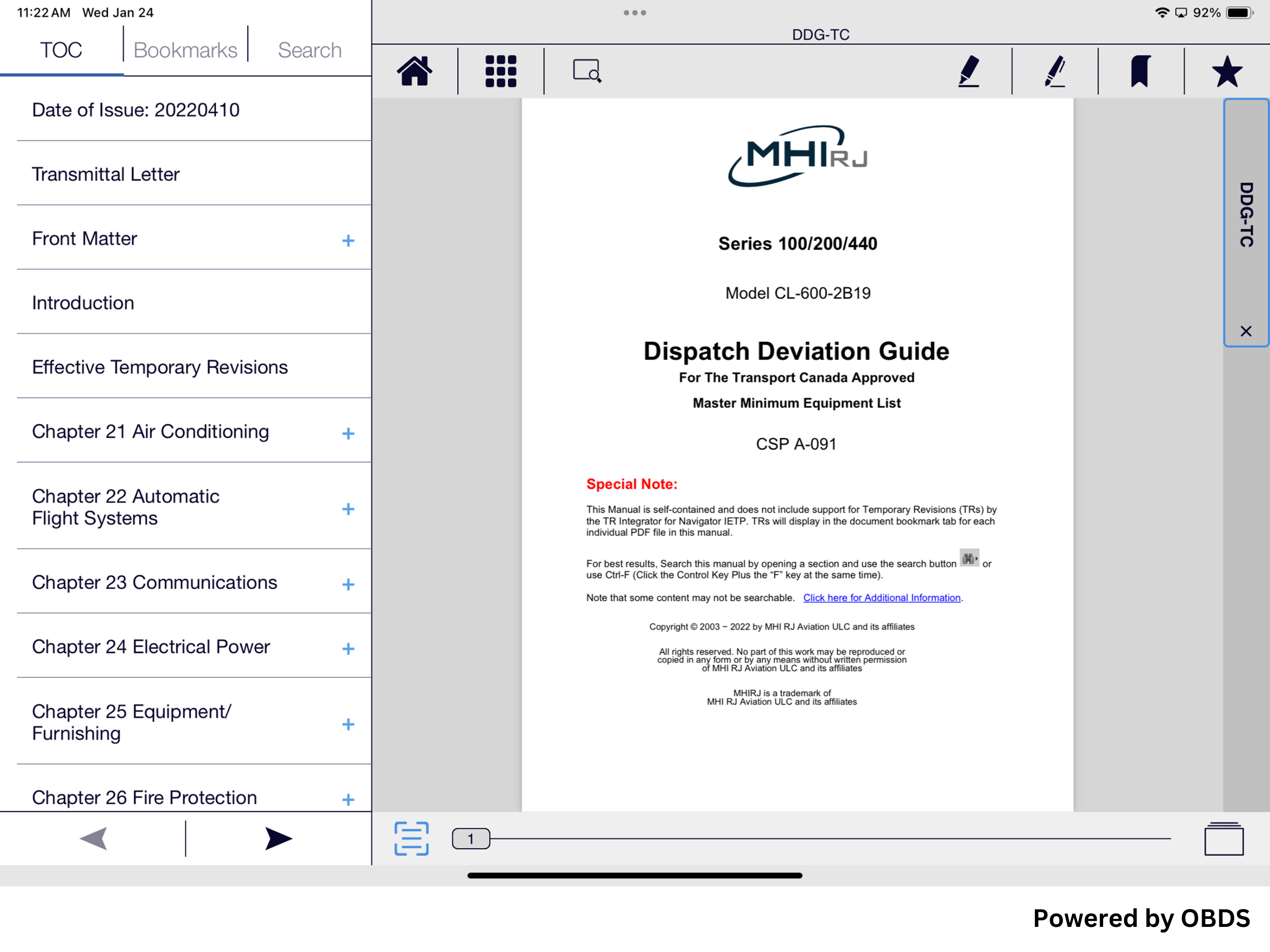Close the DDG-TC side tab
This screenshot has width=1270, height=952.
point(1245,331)
